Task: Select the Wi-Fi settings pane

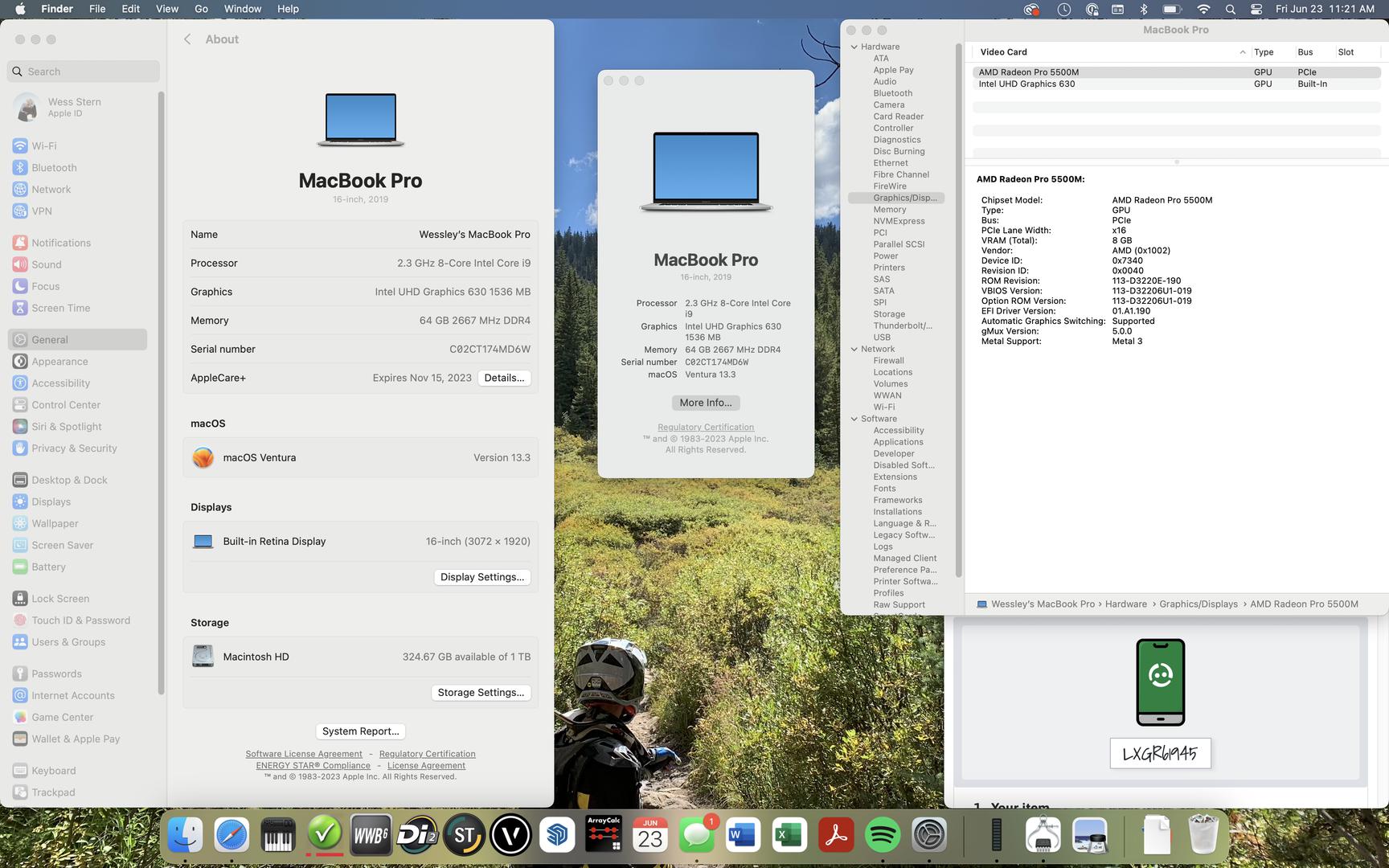Action: (x=78, y=146)
